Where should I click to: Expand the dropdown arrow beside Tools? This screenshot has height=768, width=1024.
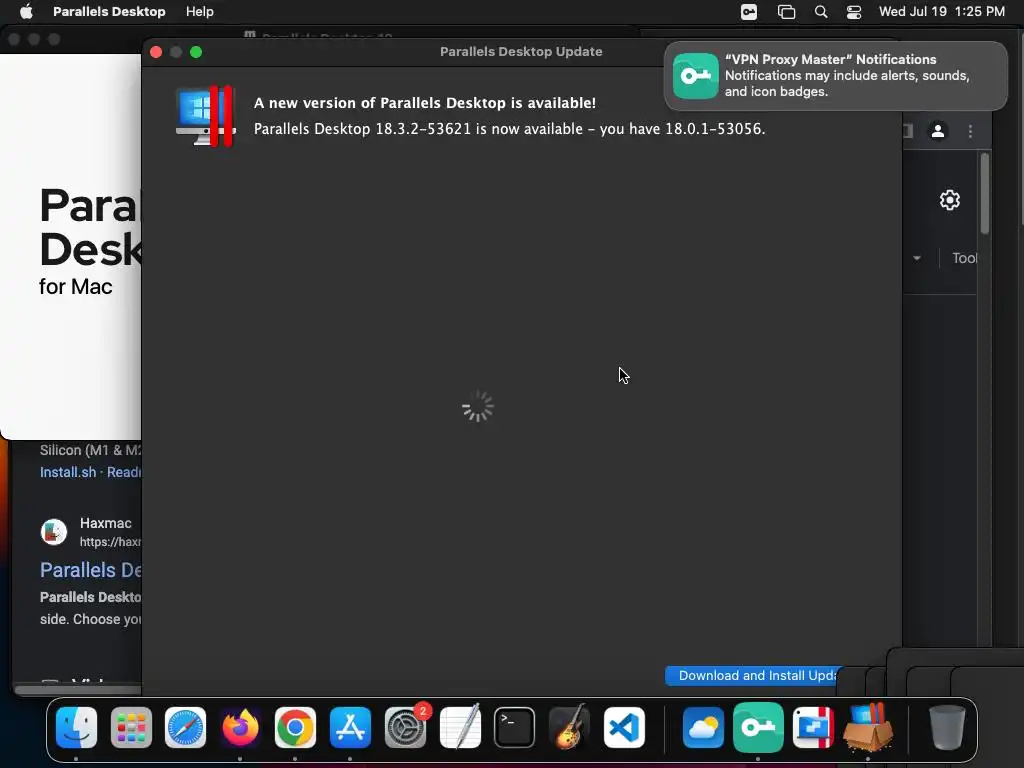917,258
